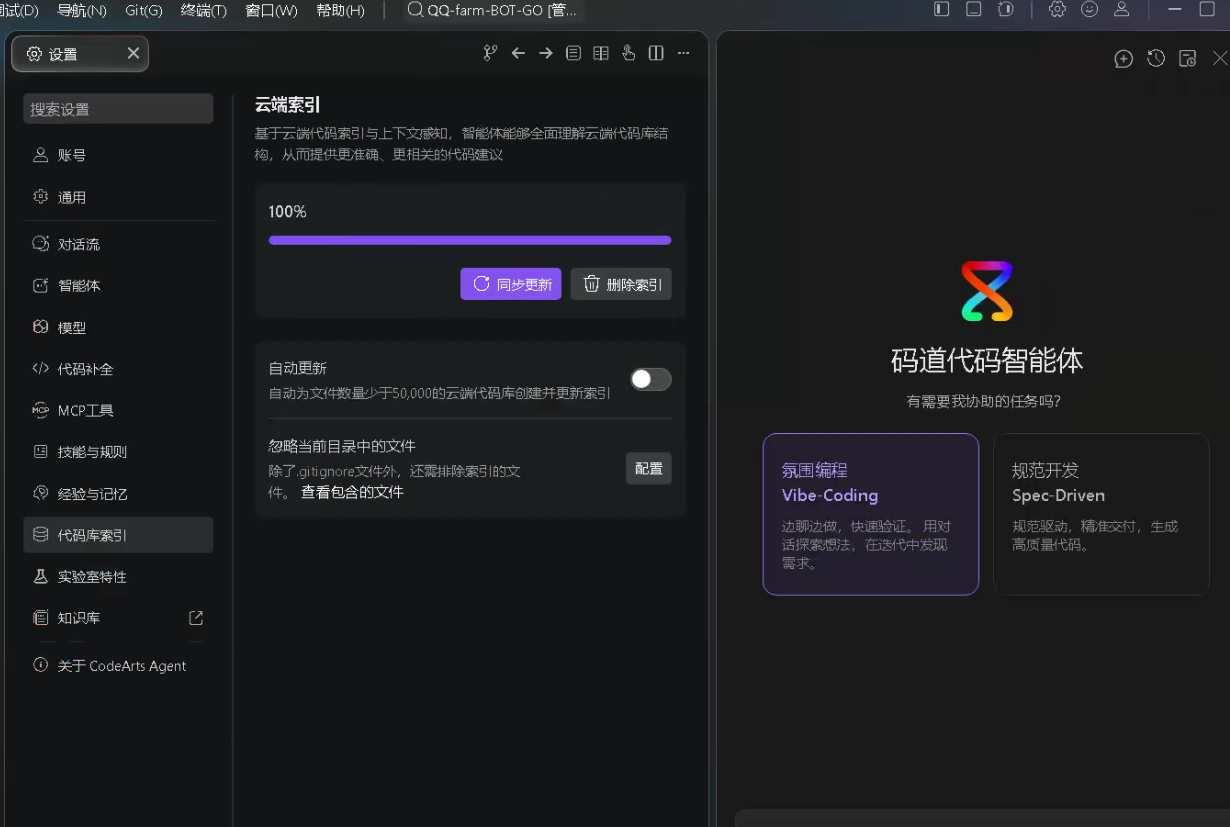1230x827 pixels.
Task: Open the 查看包含的文件 link
Action: [x=352, y=492]
